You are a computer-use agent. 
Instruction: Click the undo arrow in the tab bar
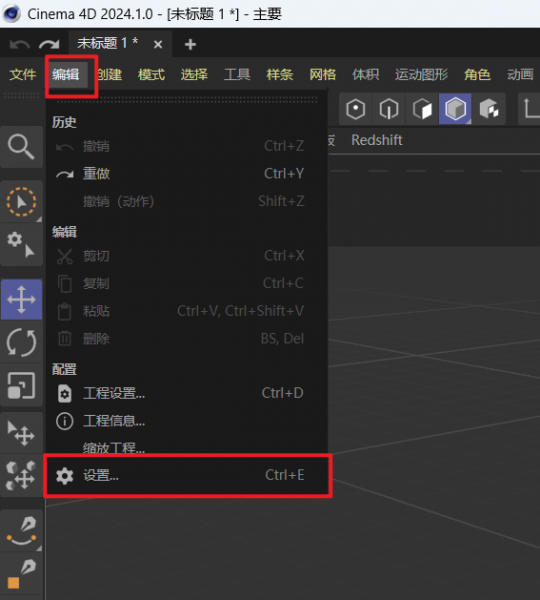tap(20, 44)
